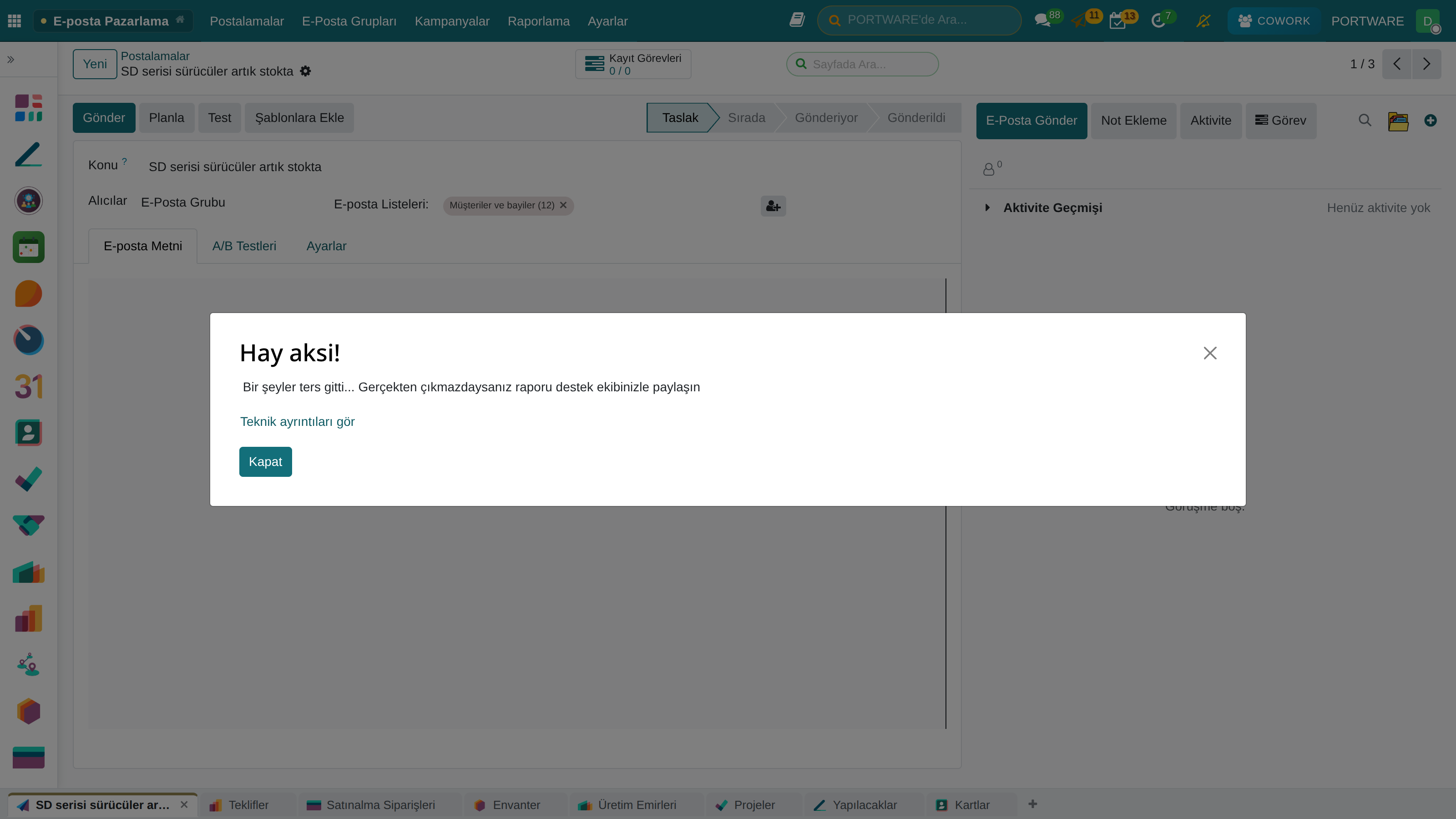This screenshot has height=819, width=1456.
Task: Add a new bottom tab with plus
Action: click(x=1033, y=804)
